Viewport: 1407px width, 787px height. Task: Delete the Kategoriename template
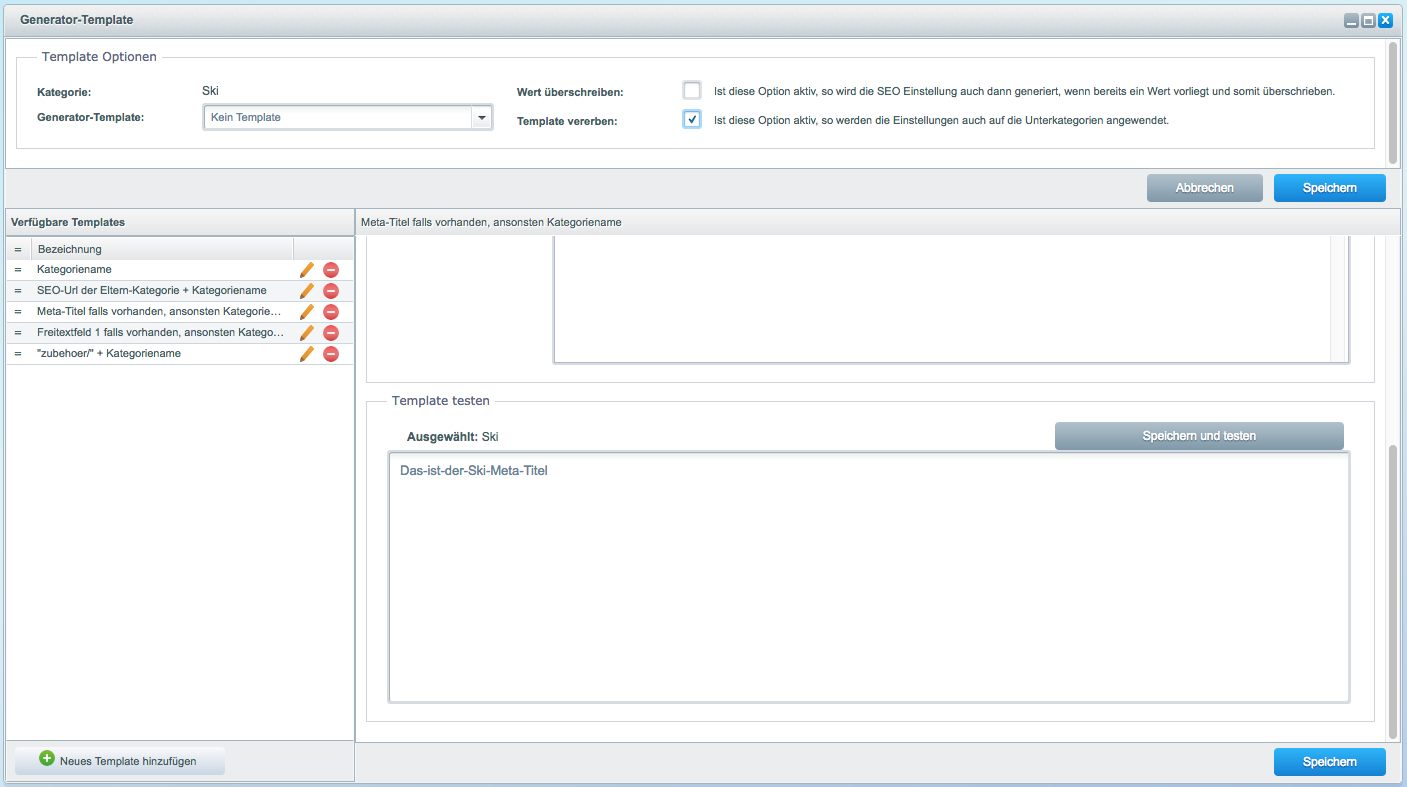point(331,270)
